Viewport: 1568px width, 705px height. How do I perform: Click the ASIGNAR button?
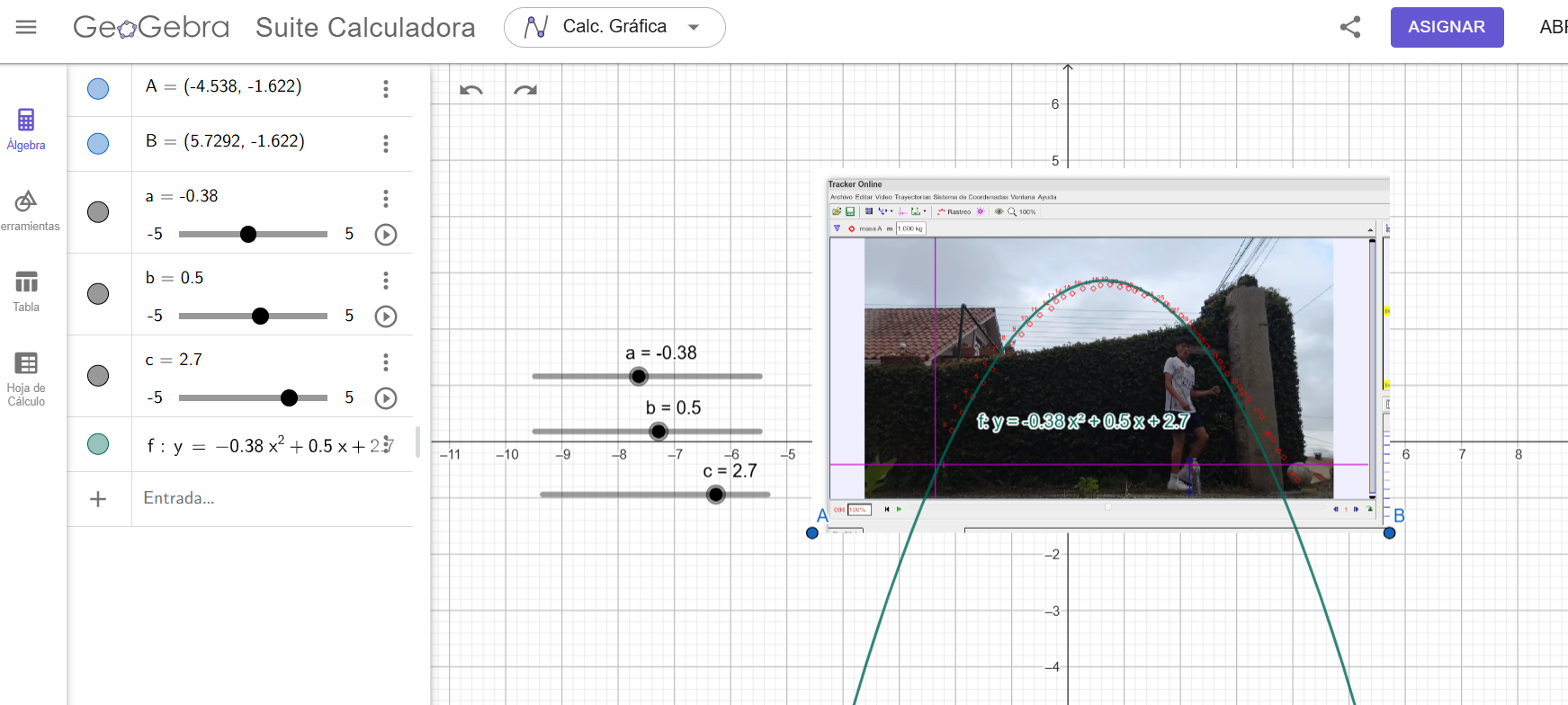(1446, 27)
